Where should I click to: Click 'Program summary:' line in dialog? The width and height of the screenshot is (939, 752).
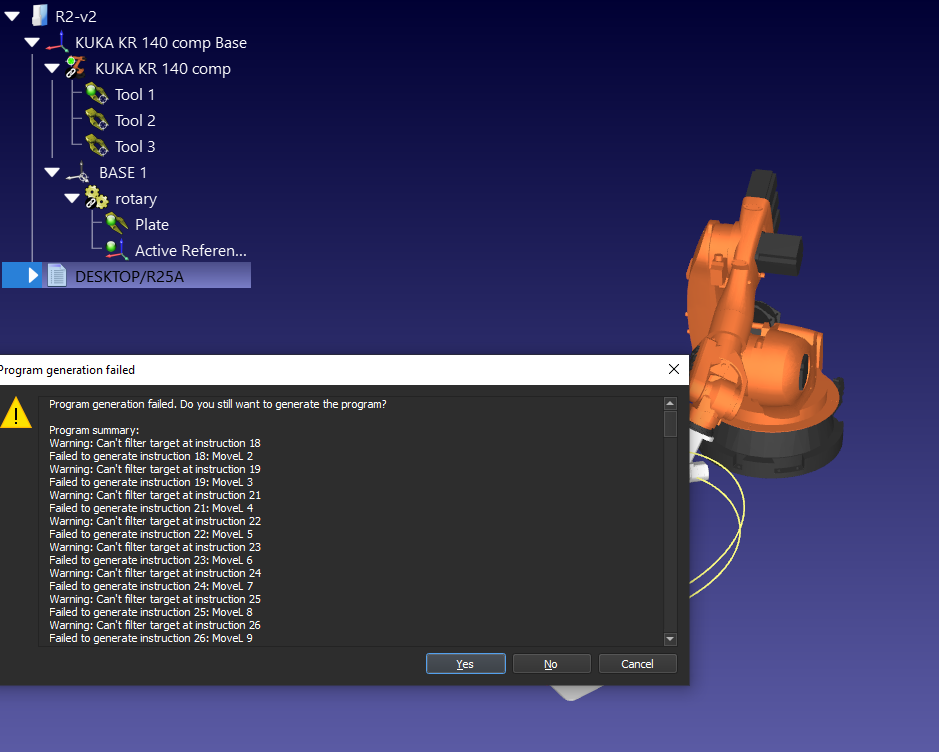[x=94, y=430]
